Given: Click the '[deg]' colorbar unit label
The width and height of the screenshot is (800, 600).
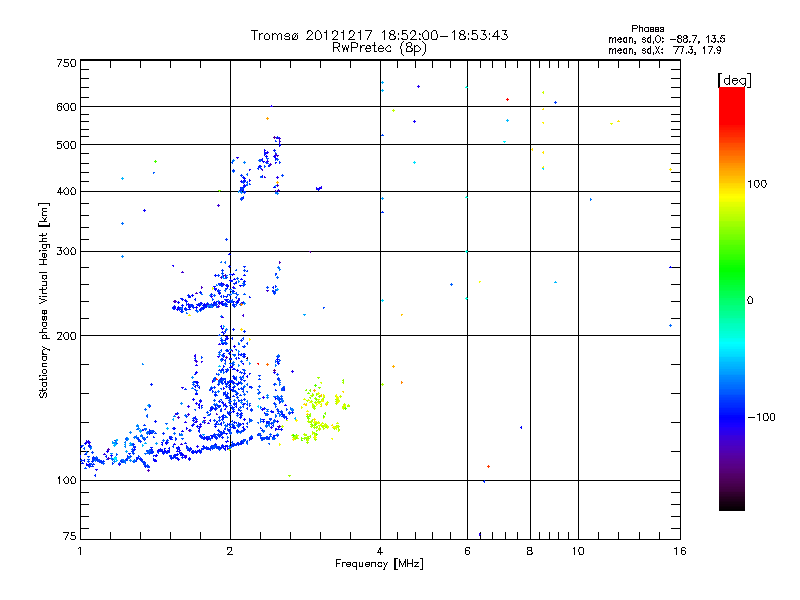Looking at the screenshot, I should click(x=734, y=80).
